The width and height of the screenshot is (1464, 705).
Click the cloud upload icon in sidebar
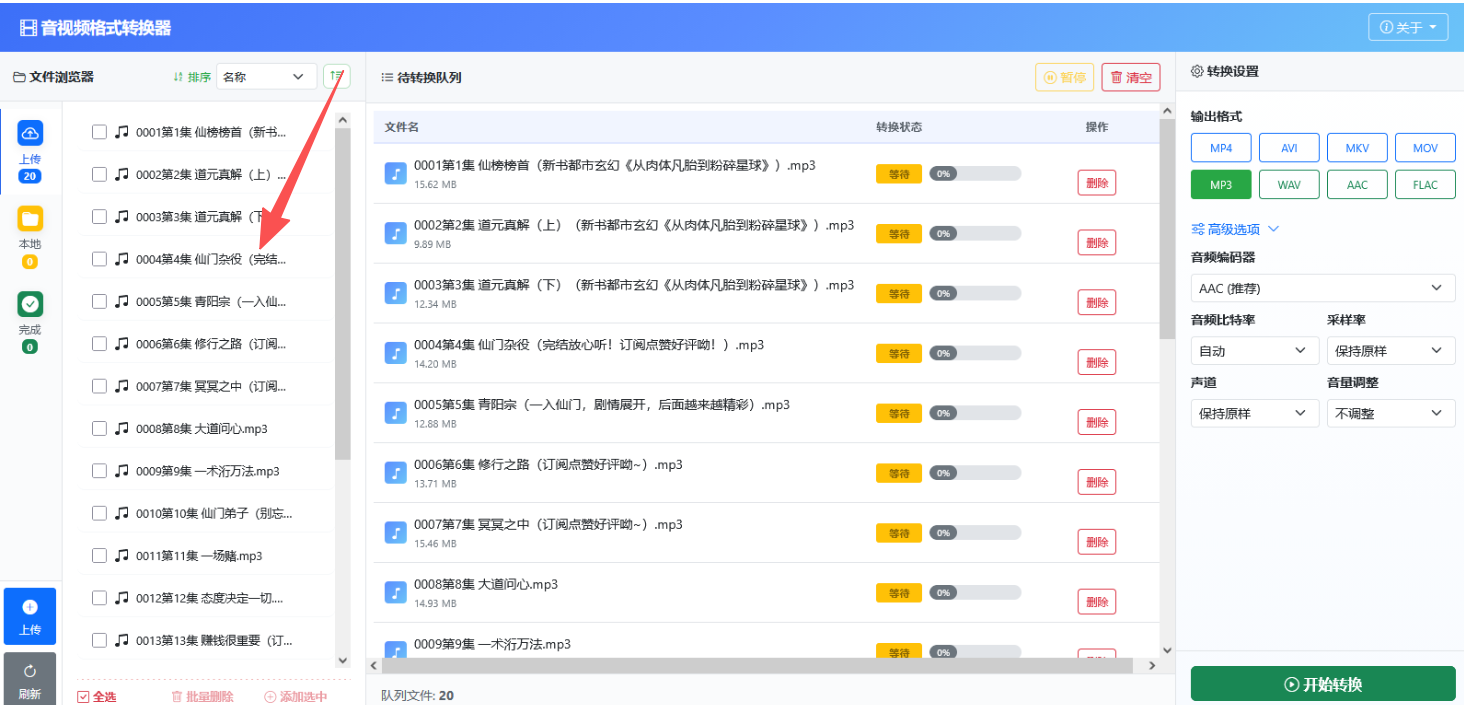[x=30, y=133]
